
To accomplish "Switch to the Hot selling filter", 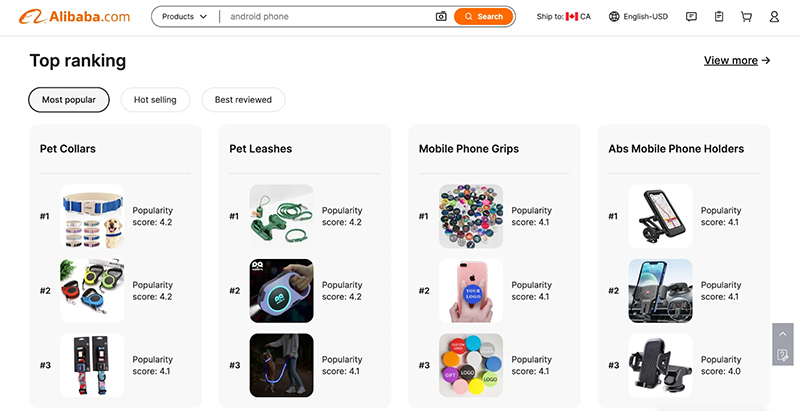I will tap(155, 99).
